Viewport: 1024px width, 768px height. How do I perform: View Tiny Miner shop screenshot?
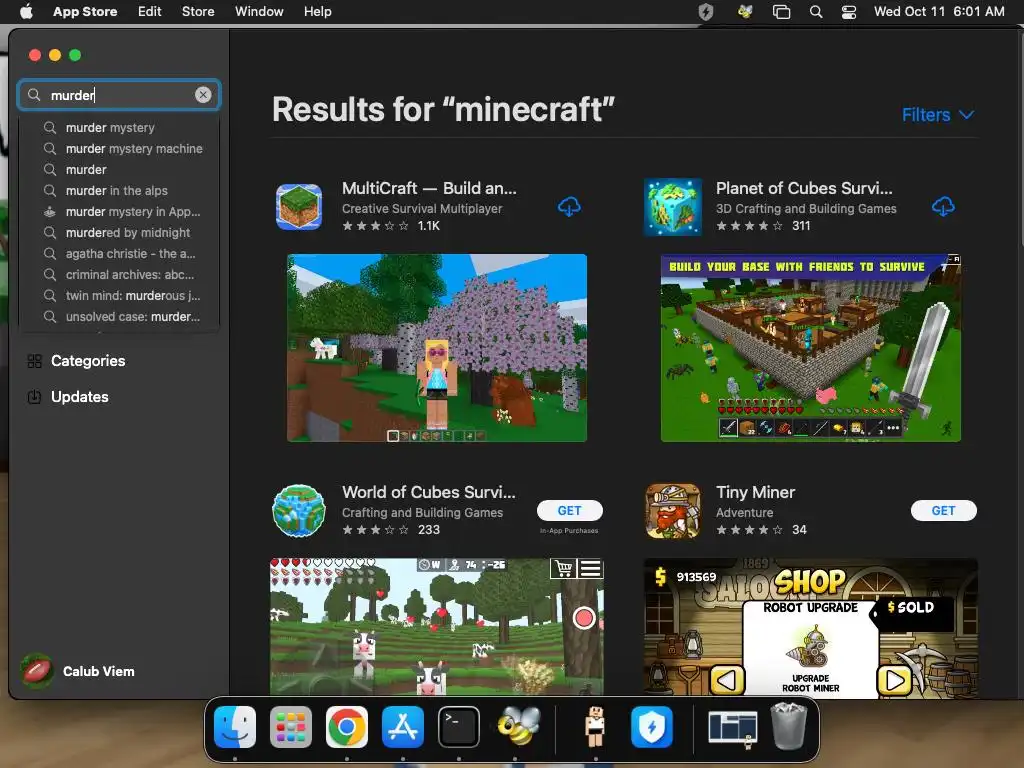tap(810, 626)
